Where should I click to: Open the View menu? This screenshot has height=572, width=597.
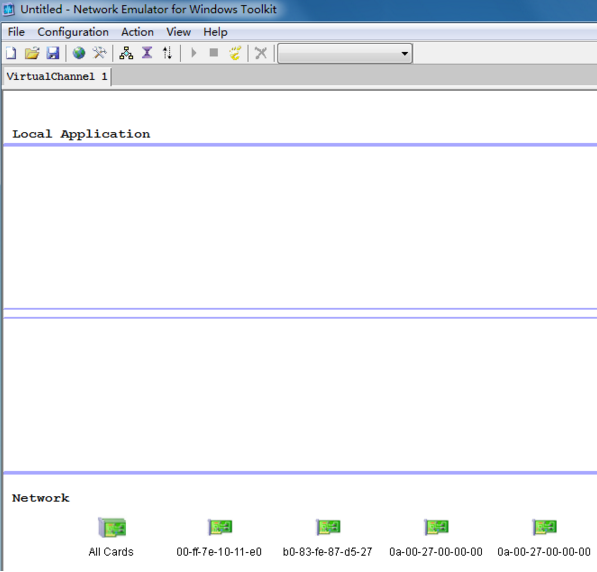click(179, 32)
